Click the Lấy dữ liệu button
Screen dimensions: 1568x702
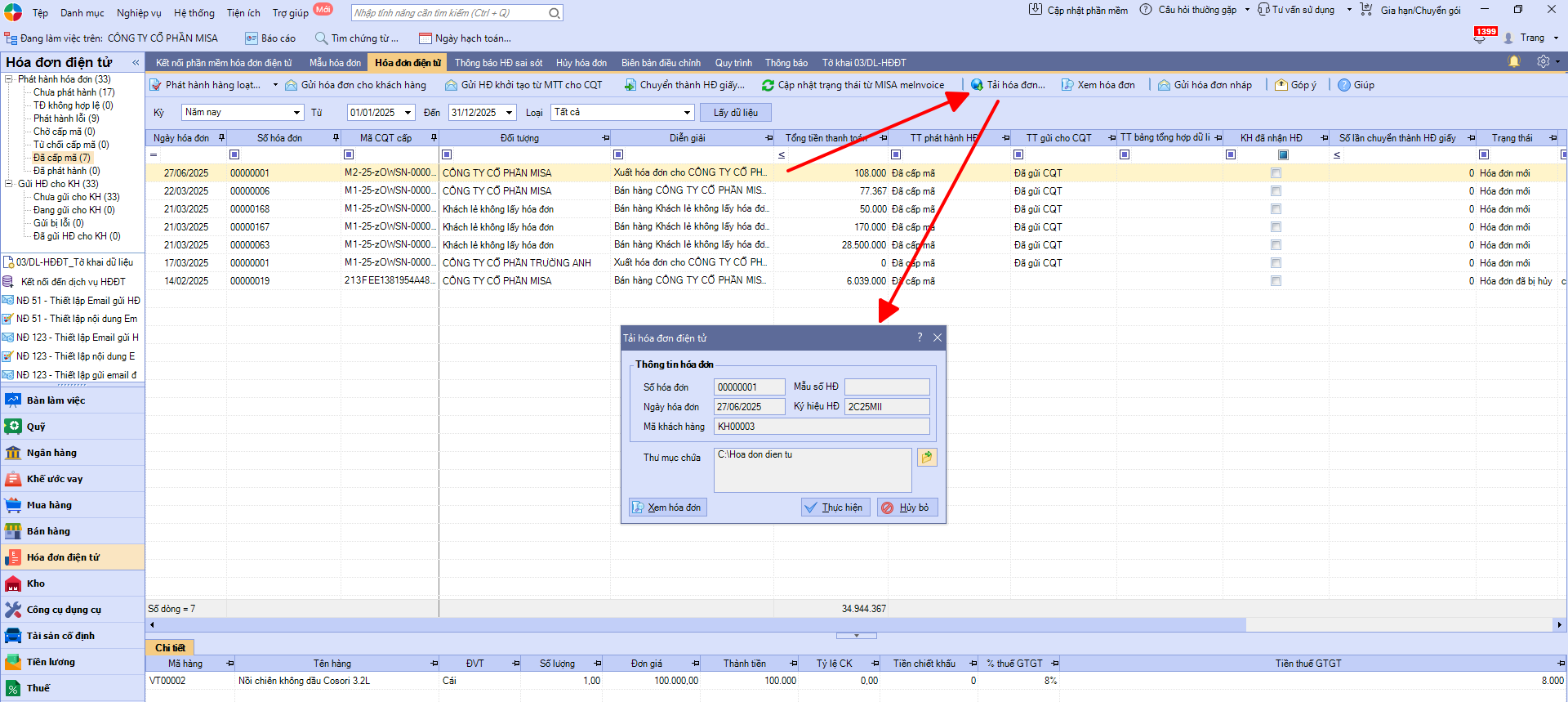coord(735,113)
